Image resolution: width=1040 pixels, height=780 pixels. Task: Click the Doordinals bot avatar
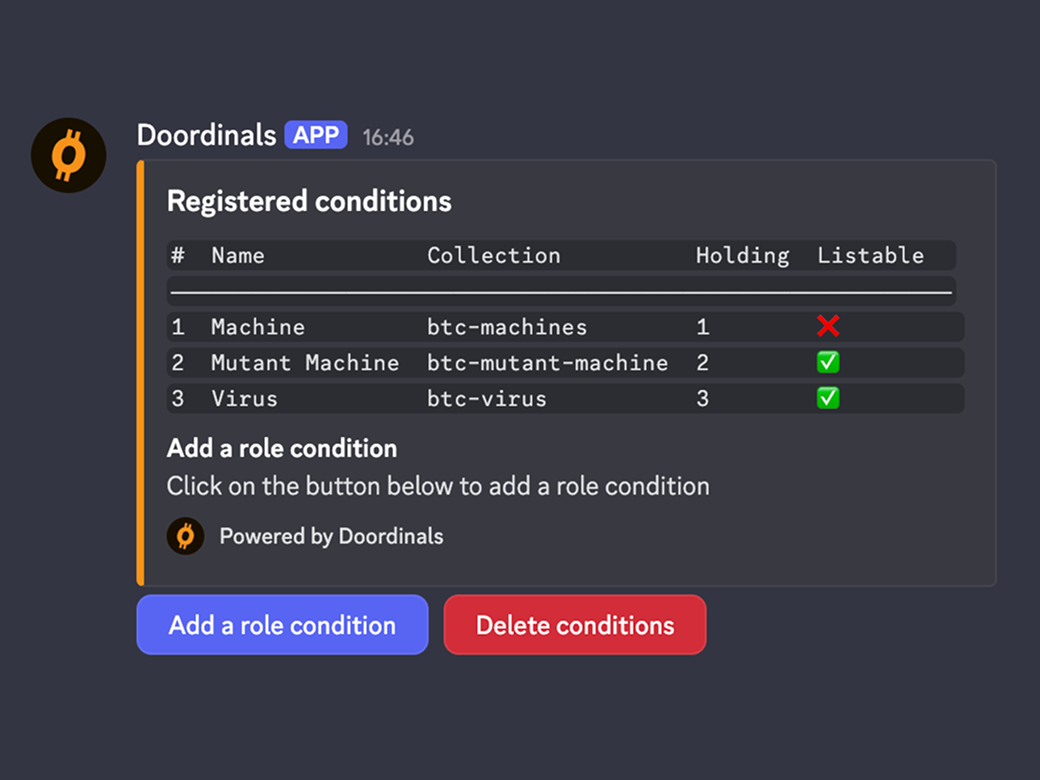(68, 155)
